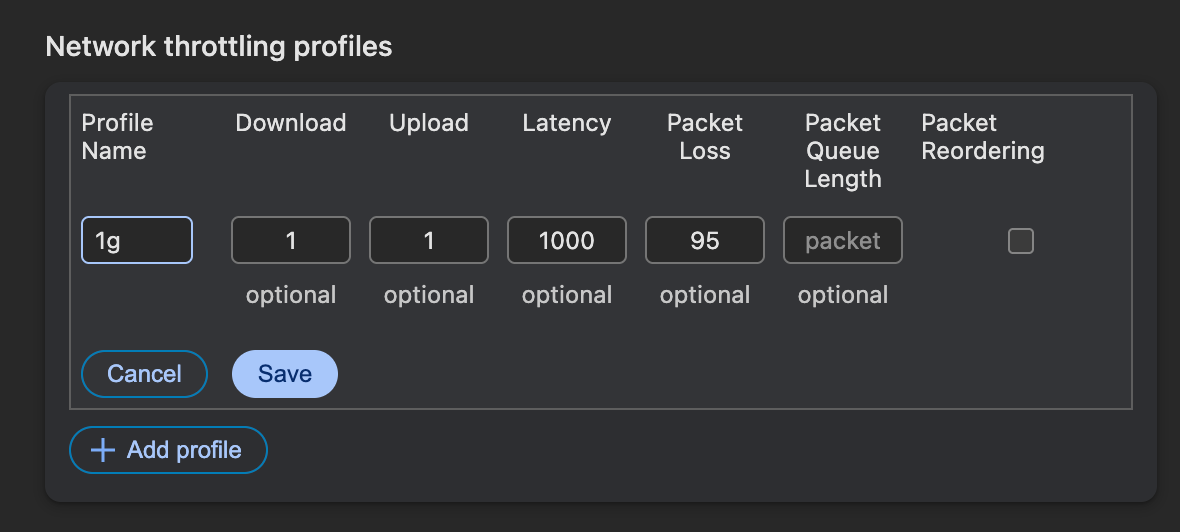
Task: Click the Network throttling profiles heading
Action: point(219,46)
